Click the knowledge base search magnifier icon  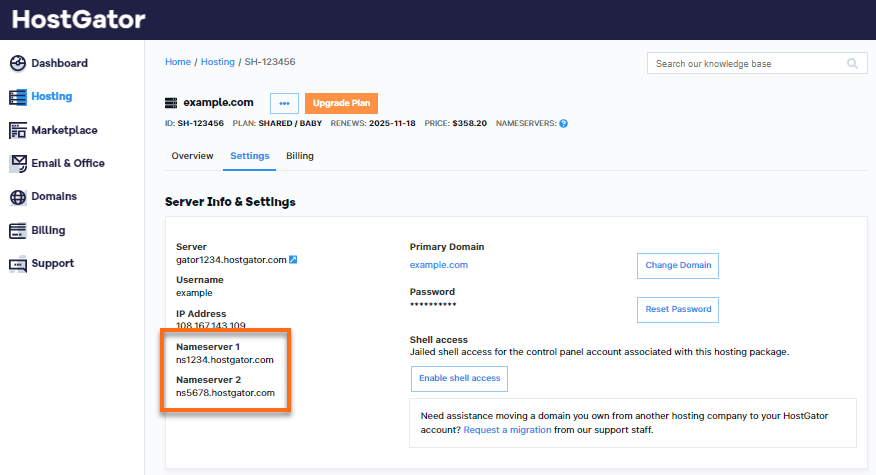[x=852, y=64]
